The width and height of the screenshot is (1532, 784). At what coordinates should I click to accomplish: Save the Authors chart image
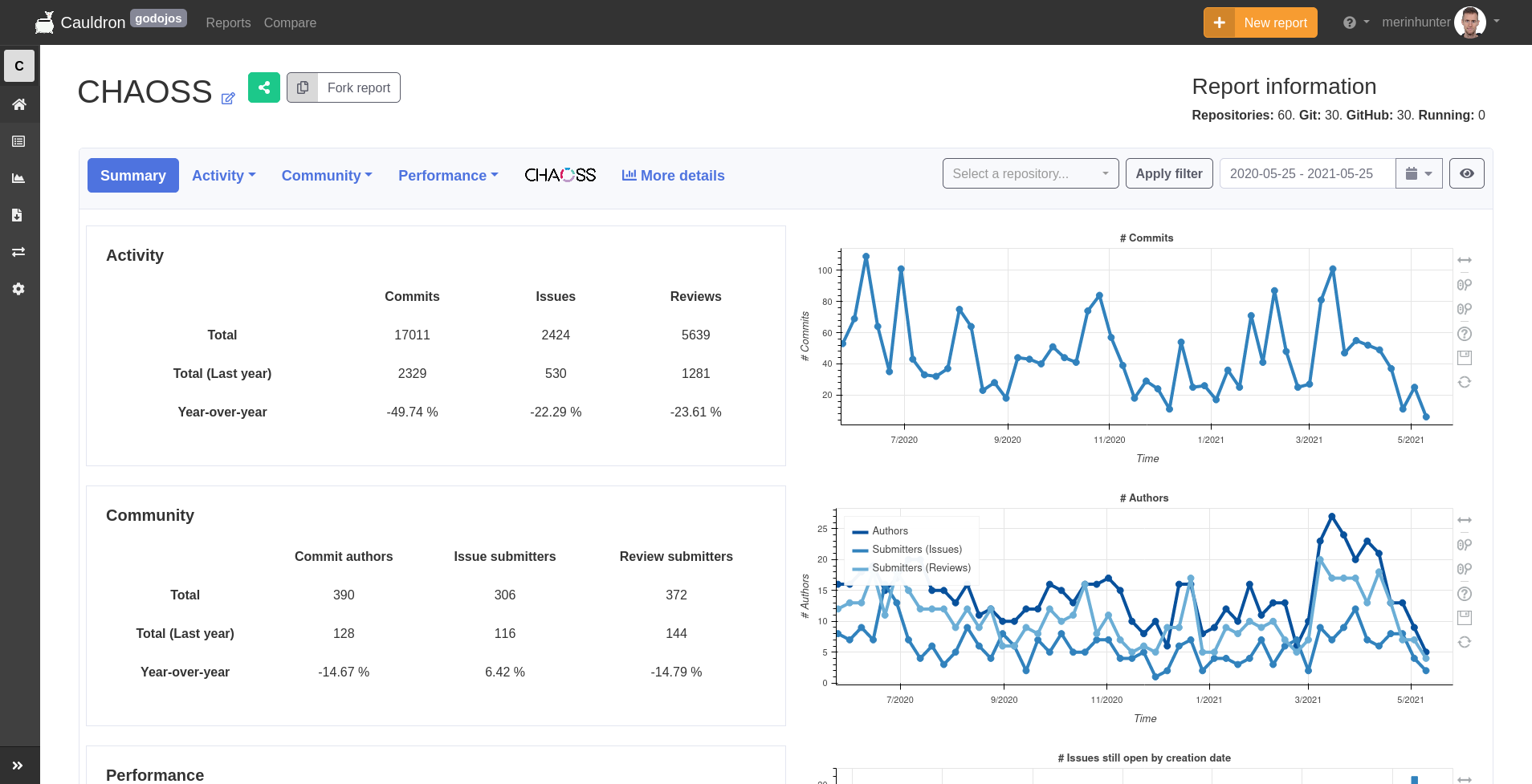click(x=1465, y=618)
